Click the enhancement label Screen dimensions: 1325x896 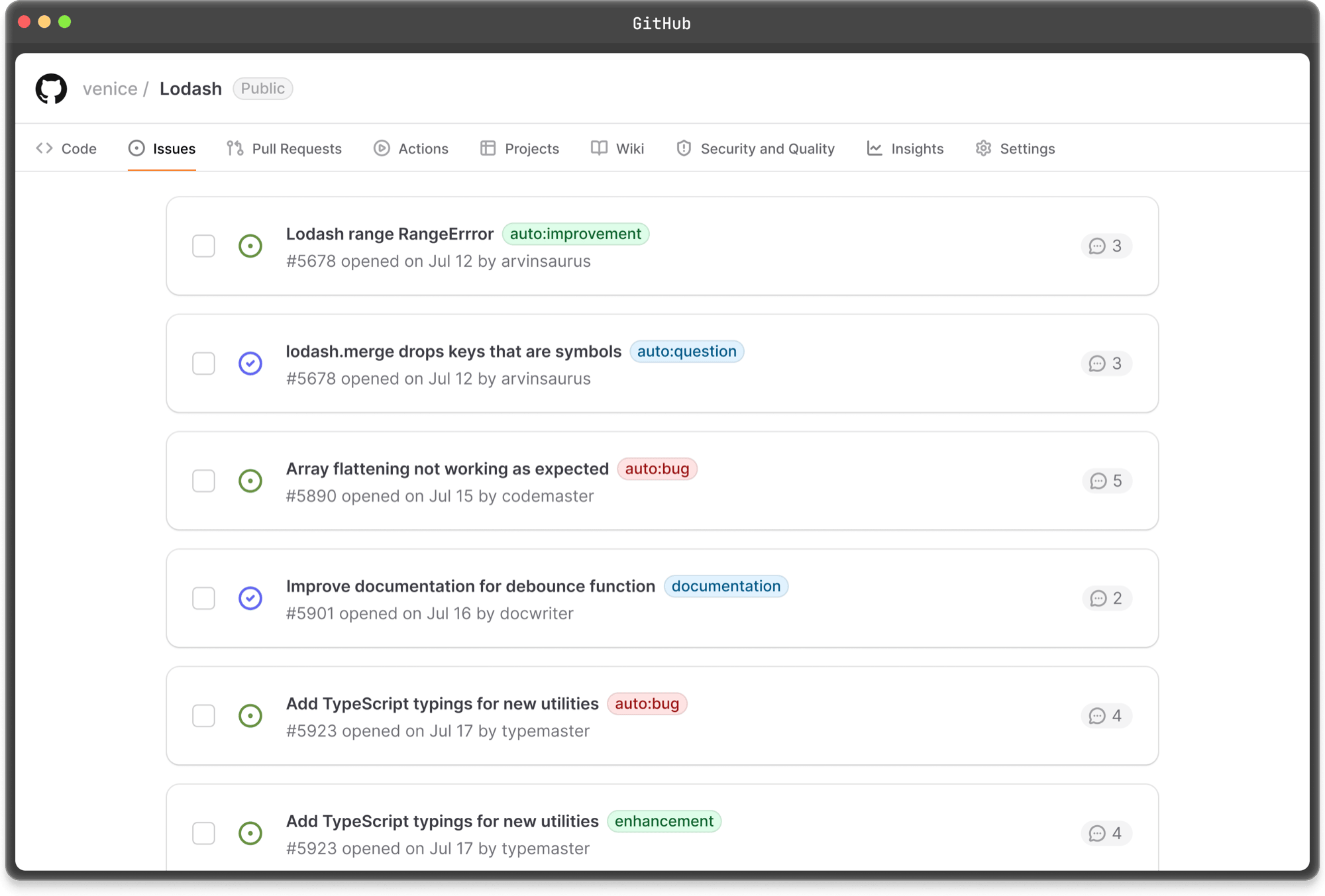point(664,821)
